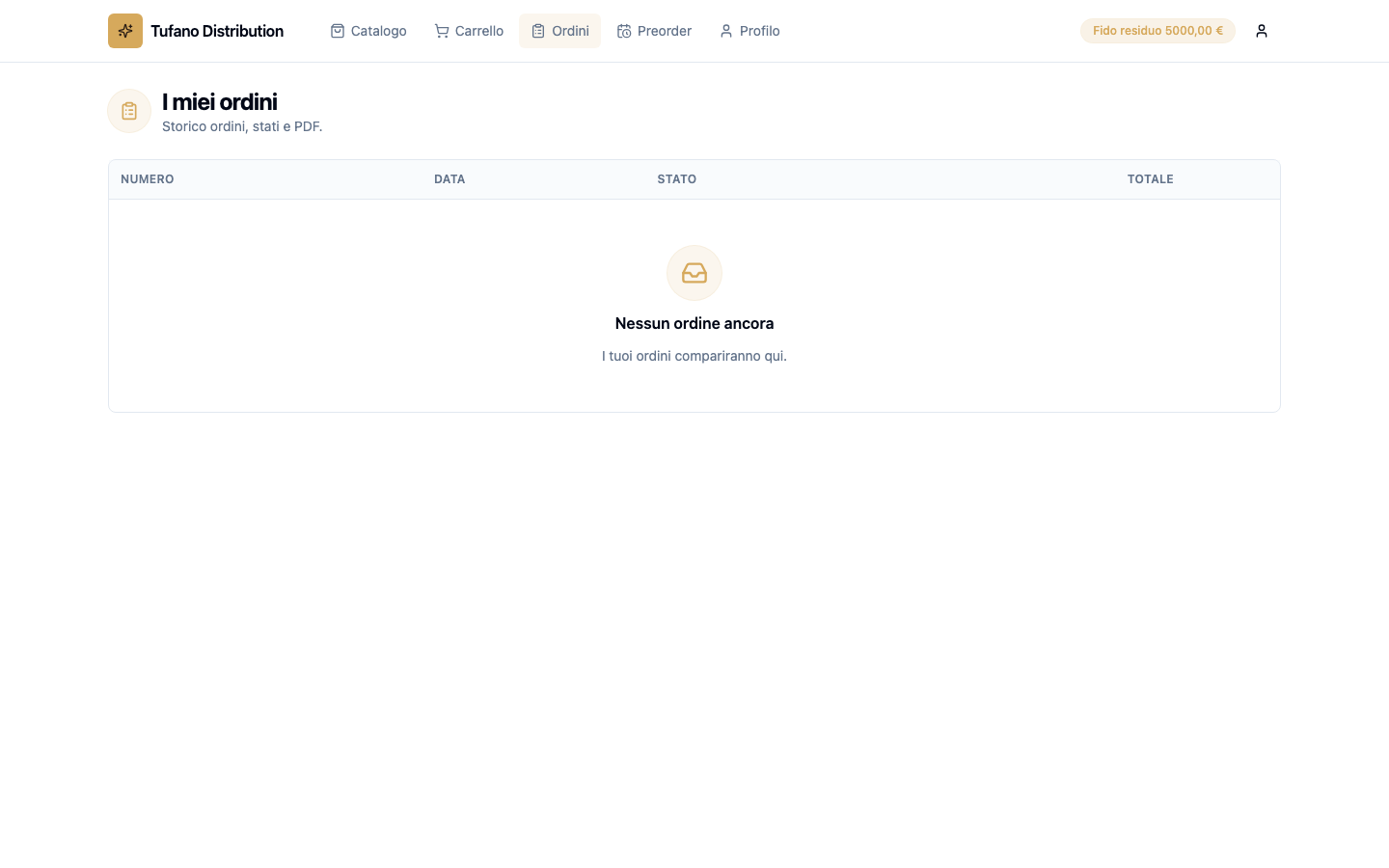Click the NUMERO column header
The image size is (1389, 868).
point(148,179)
